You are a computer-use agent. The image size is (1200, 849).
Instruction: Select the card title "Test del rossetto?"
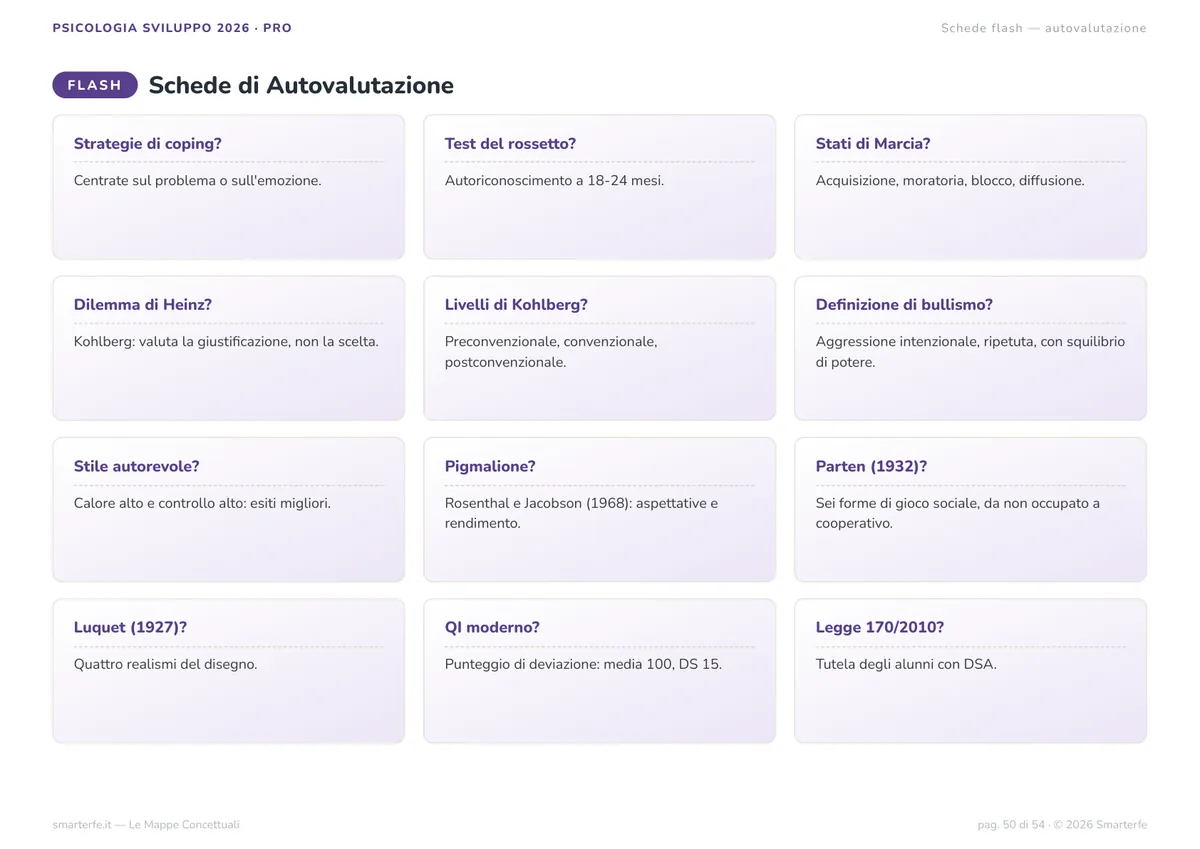[510, 144]
